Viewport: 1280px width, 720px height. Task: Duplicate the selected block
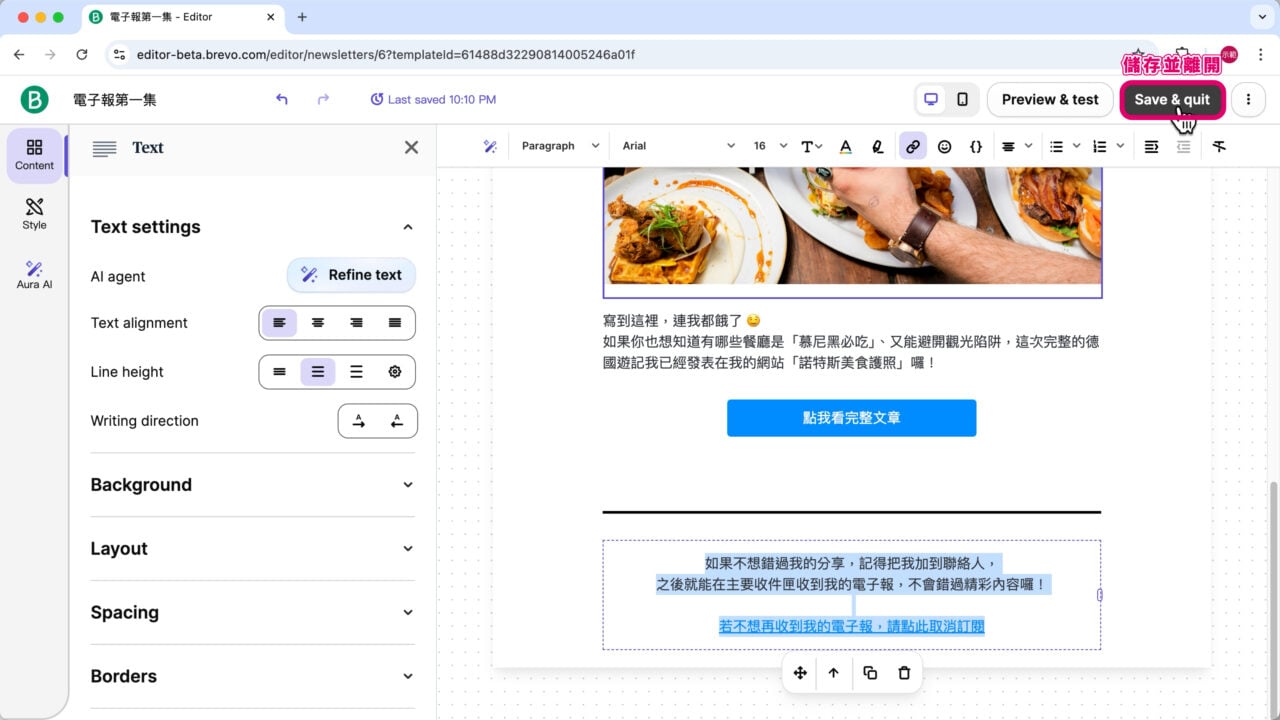pos(869,673)
